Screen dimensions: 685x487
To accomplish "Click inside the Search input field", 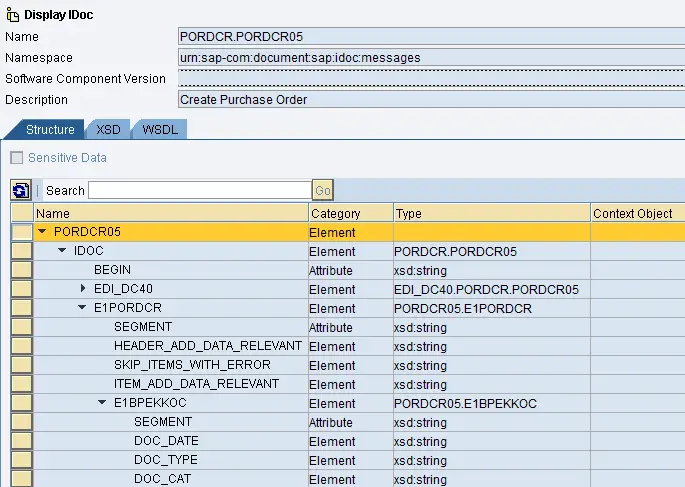I will [200, 190].
